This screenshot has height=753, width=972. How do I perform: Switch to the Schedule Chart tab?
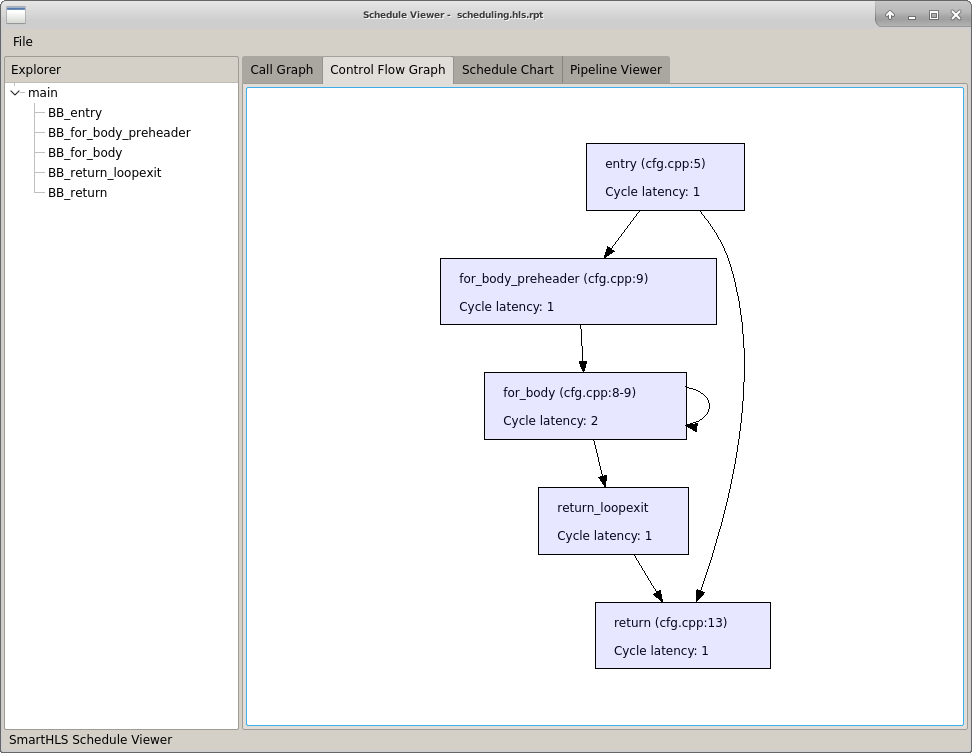(509, 69)
